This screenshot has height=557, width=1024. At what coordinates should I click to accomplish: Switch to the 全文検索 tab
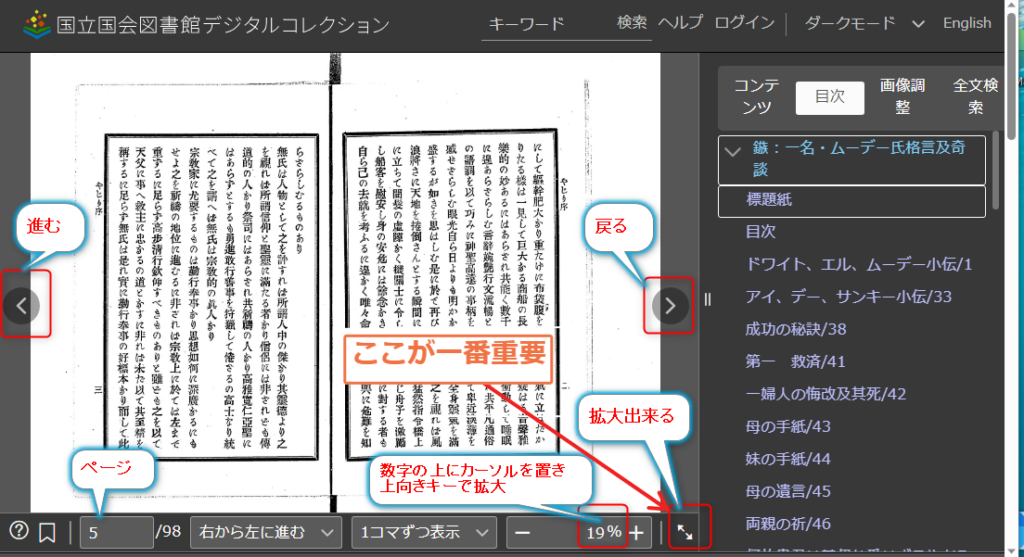[975, 96]
